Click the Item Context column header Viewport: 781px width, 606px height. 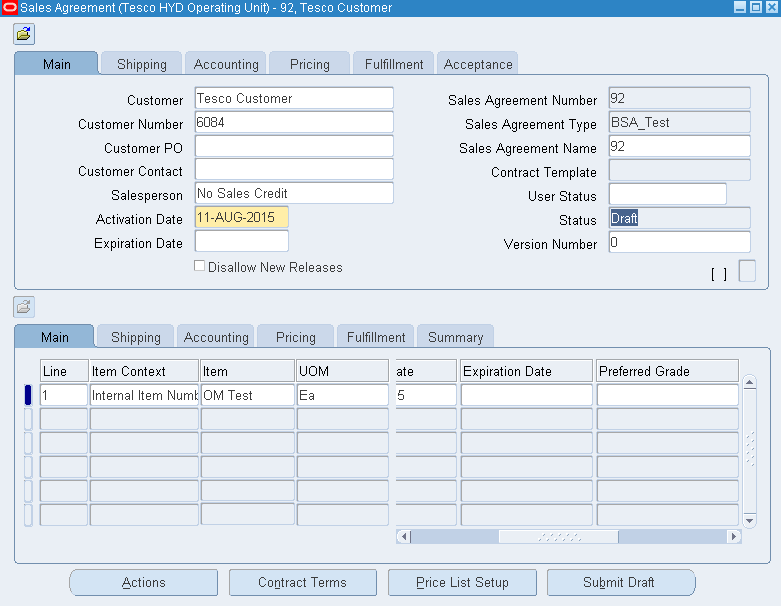144,371
